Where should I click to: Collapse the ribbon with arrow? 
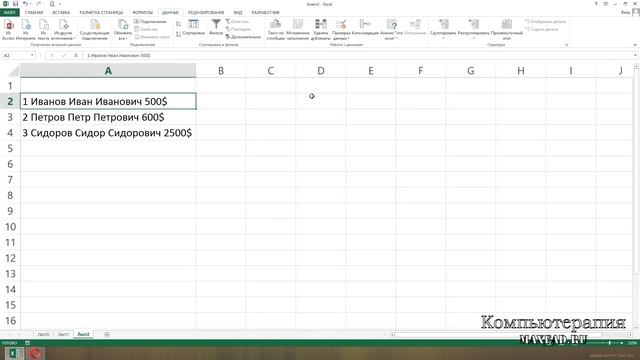click(635, 45)
